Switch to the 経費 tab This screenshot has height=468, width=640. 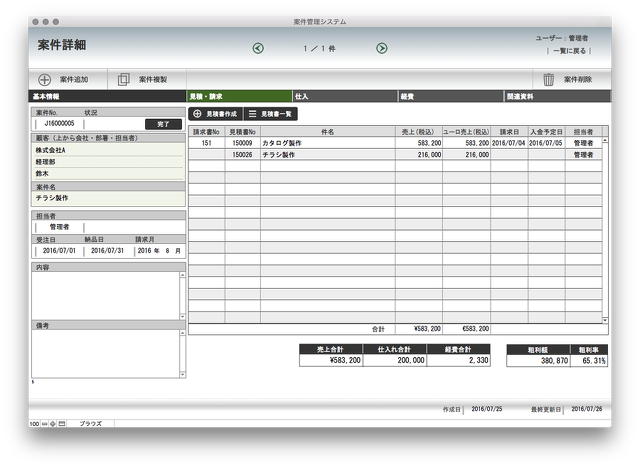[x=451, y=96]
